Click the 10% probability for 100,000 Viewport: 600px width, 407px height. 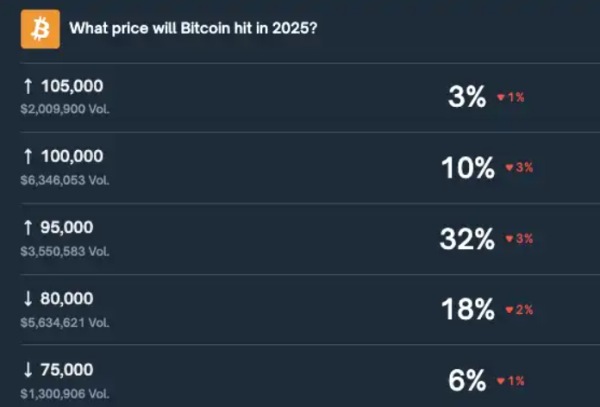468,169
